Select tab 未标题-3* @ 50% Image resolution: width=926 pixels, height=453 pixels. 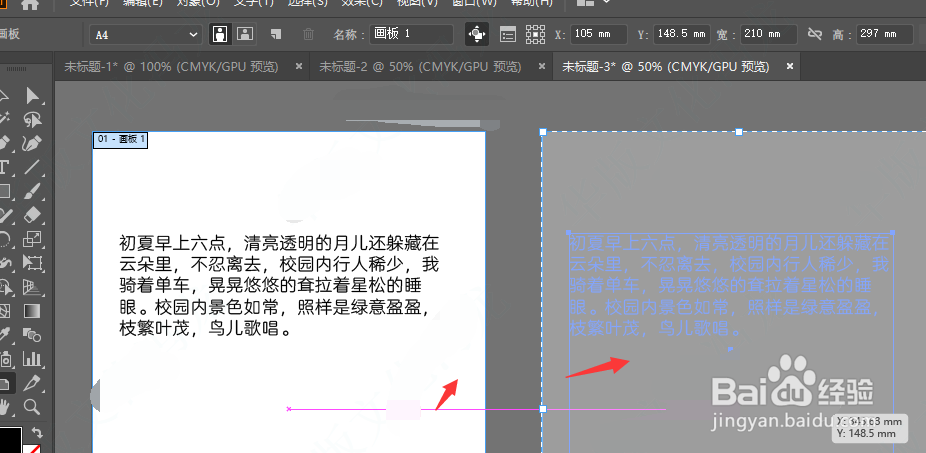[x=666, y=67]
